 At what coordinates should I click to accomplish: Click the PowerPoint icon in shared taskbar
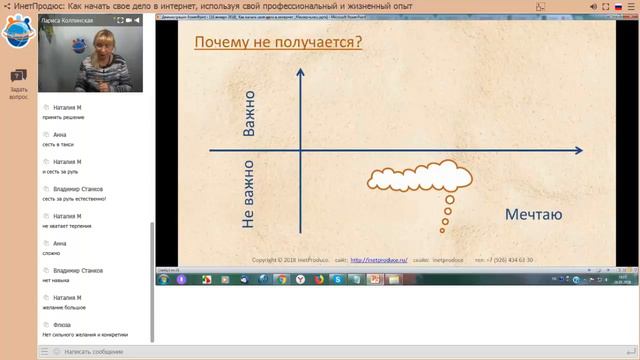(375, 279)
